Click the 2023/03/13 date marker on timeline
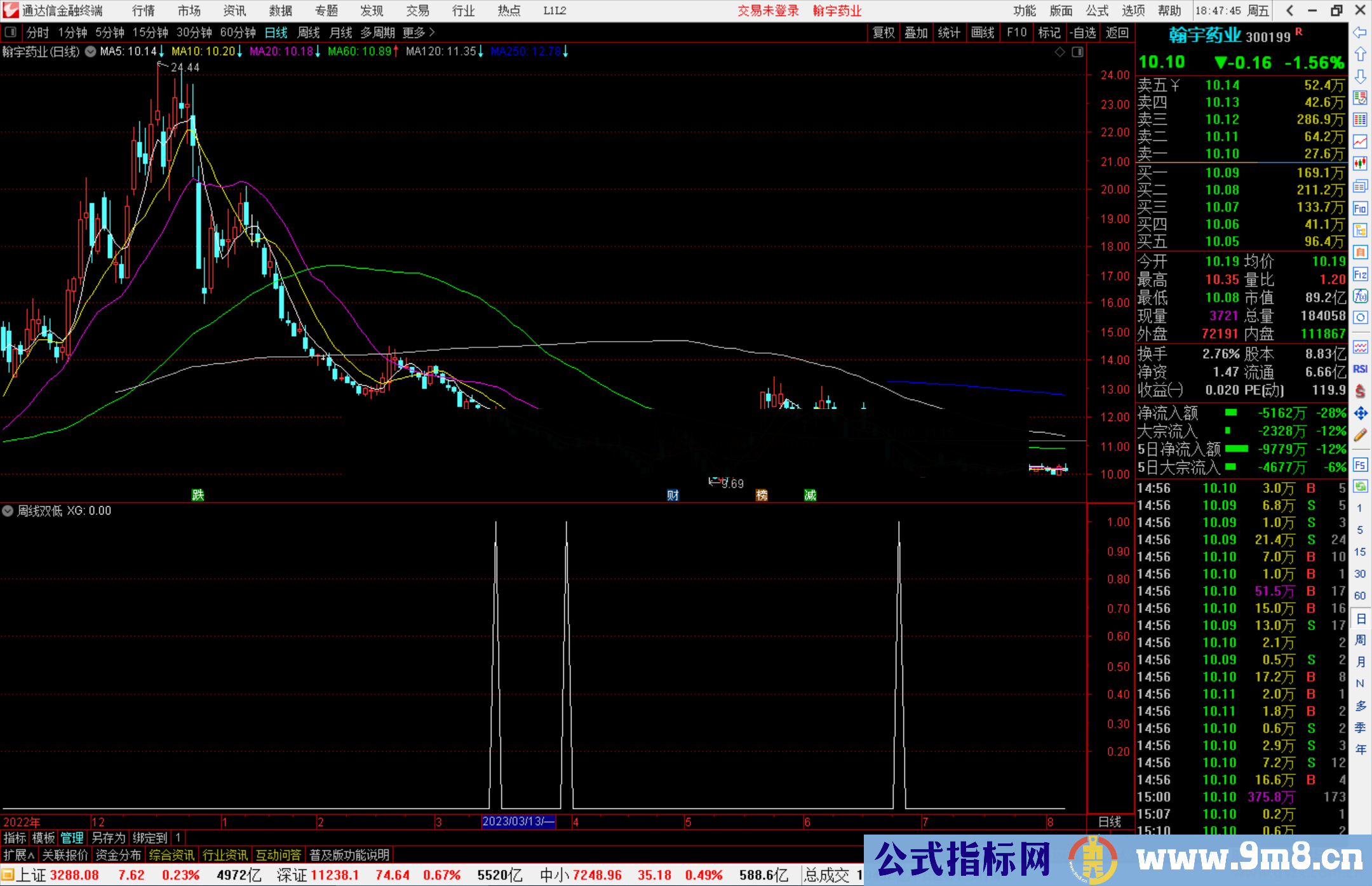 (x=518, y=822)
